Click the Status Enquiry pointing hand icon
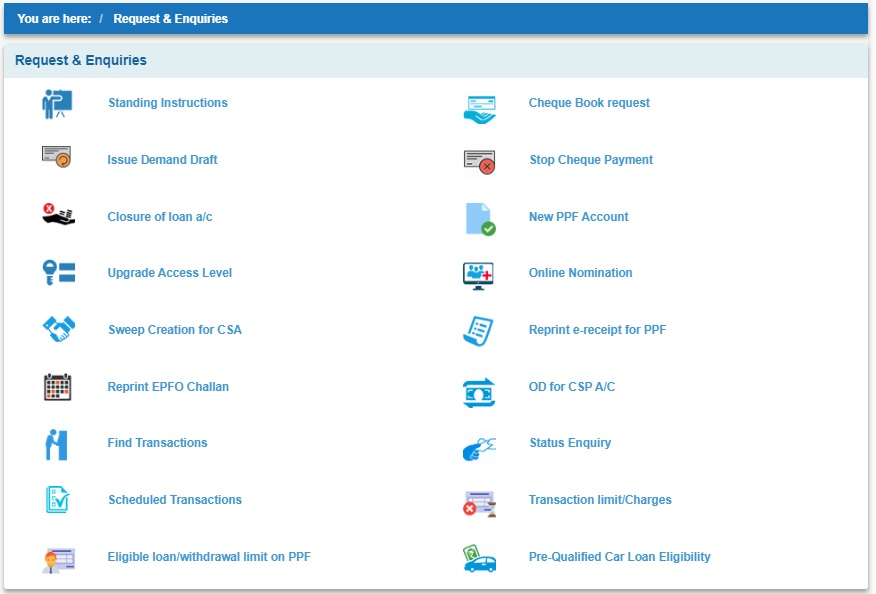 (x=479, y=449)
